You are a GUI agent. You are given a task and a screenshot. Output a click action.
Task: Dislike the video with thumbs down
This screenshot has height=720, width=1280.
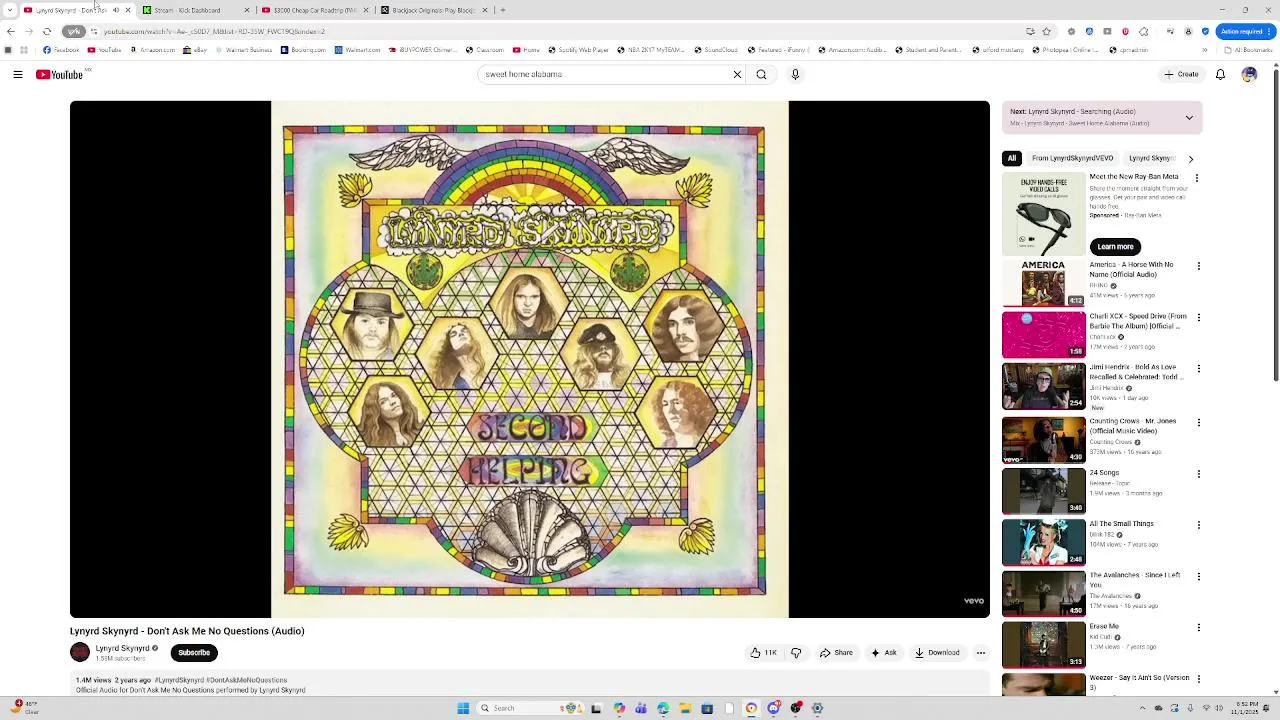point(796,653)
